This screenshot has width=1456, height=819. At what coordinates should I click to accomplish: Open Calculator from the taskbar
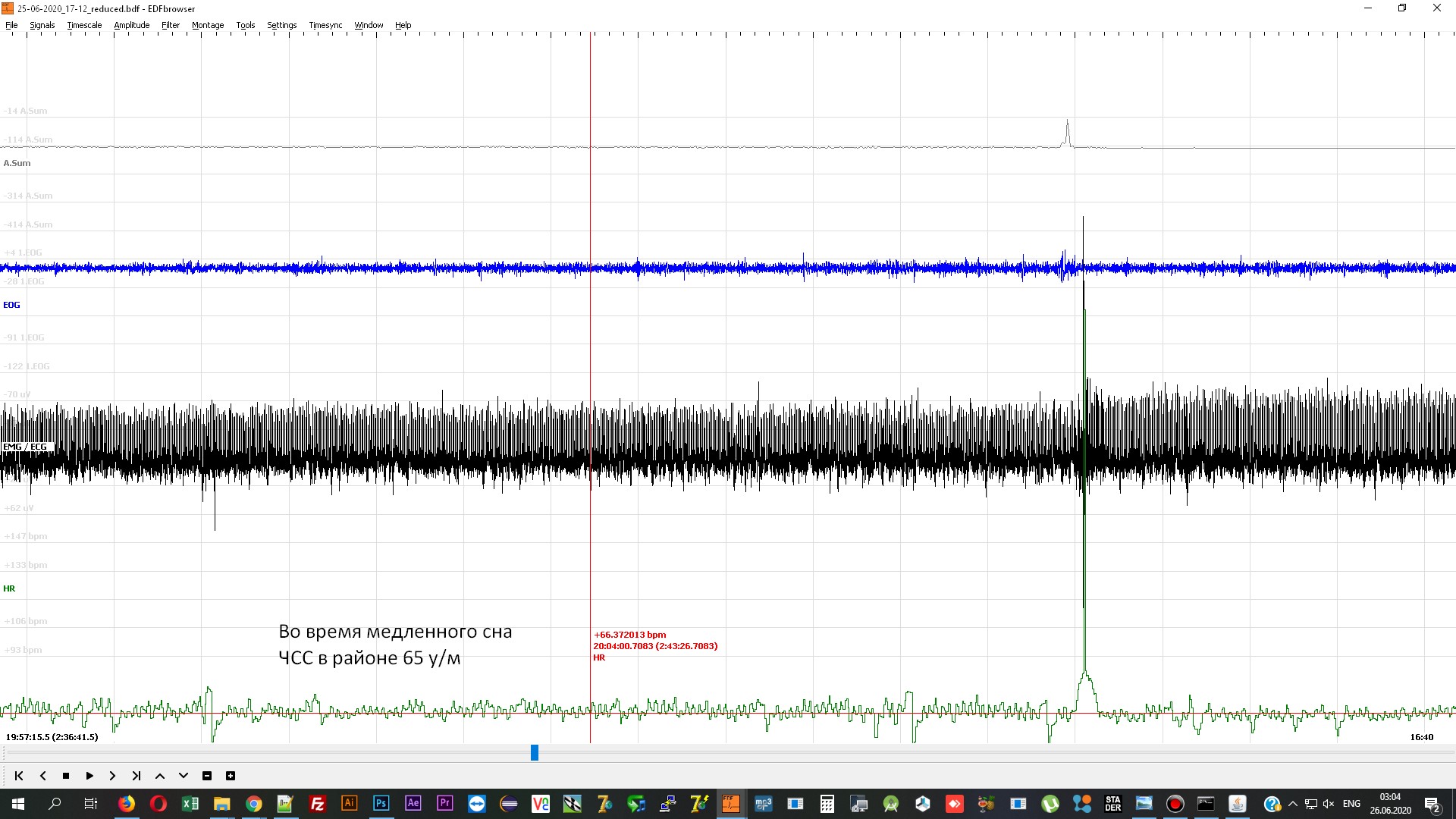pos(827,804)
